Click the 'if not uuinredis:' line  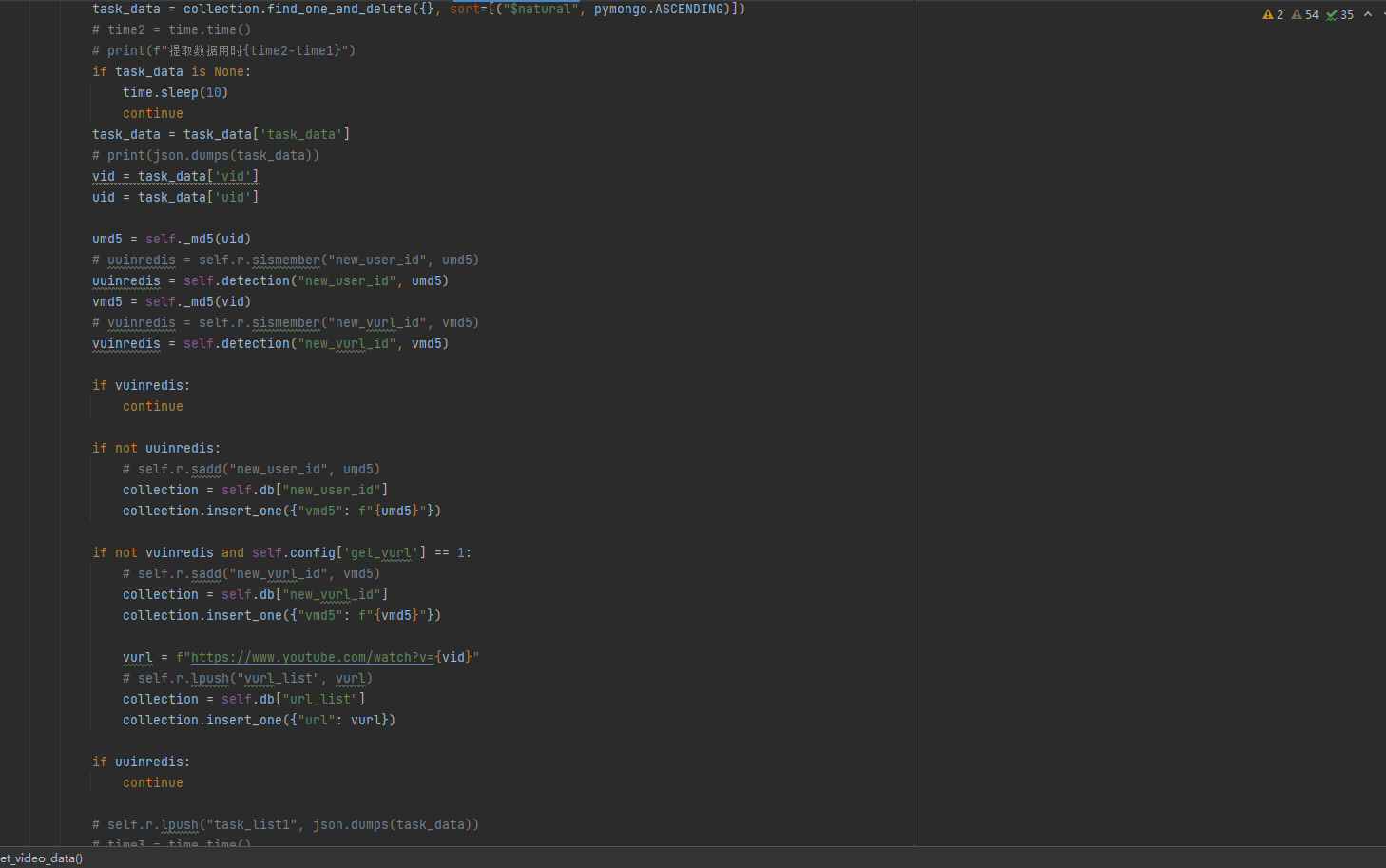(x=156, y=448)
